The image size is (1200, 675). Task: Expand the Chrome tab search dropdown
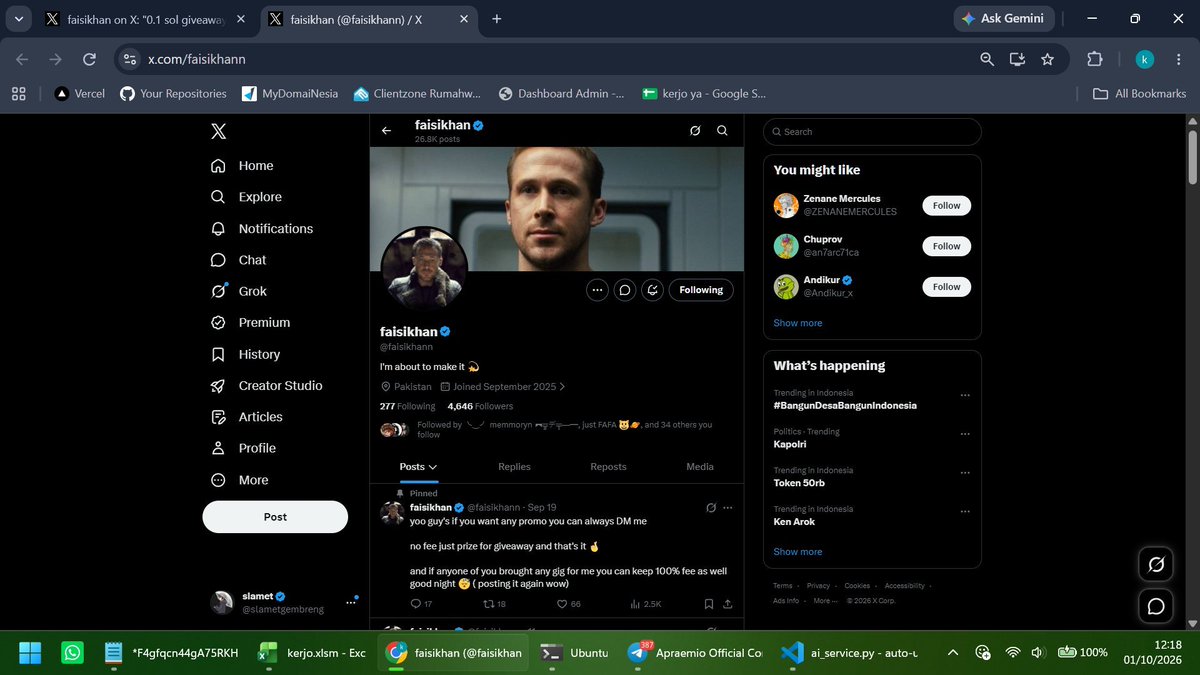[x=19, y=18]
